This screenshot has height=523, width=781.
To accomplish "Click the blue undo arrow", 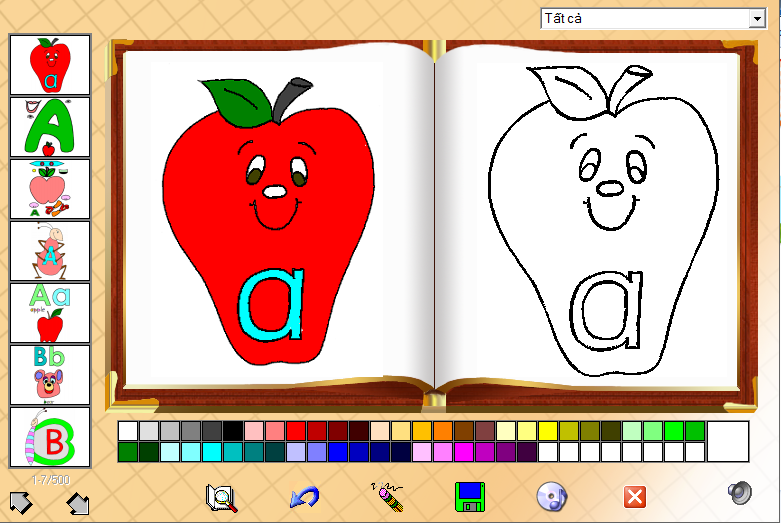I will pyautogui.click(x=304, y=497).
